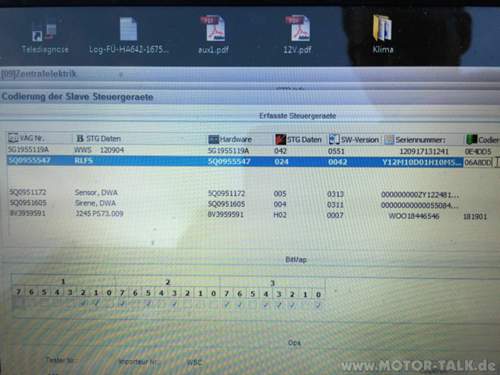Screen dimensions: 500x375
Task: Click the coding field showing 06A8DD
Action: [x=478, y=162]
